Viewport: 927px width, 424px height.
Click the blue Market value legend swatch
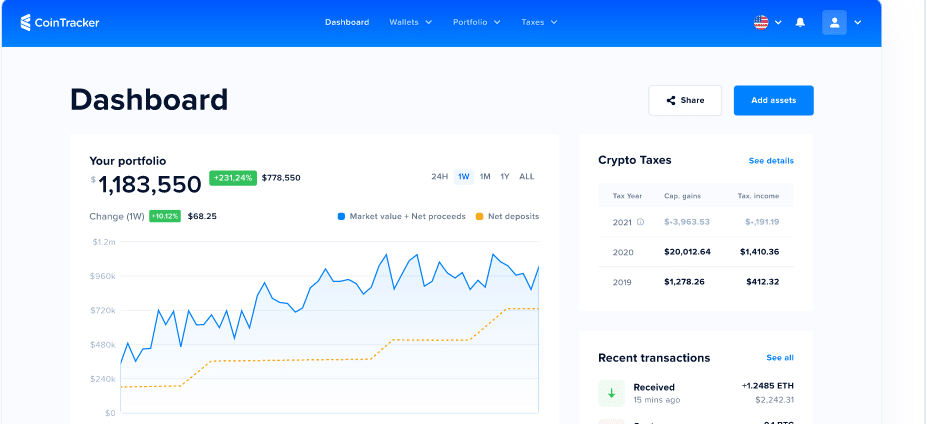pyautogui.click(x=342, y=216)
